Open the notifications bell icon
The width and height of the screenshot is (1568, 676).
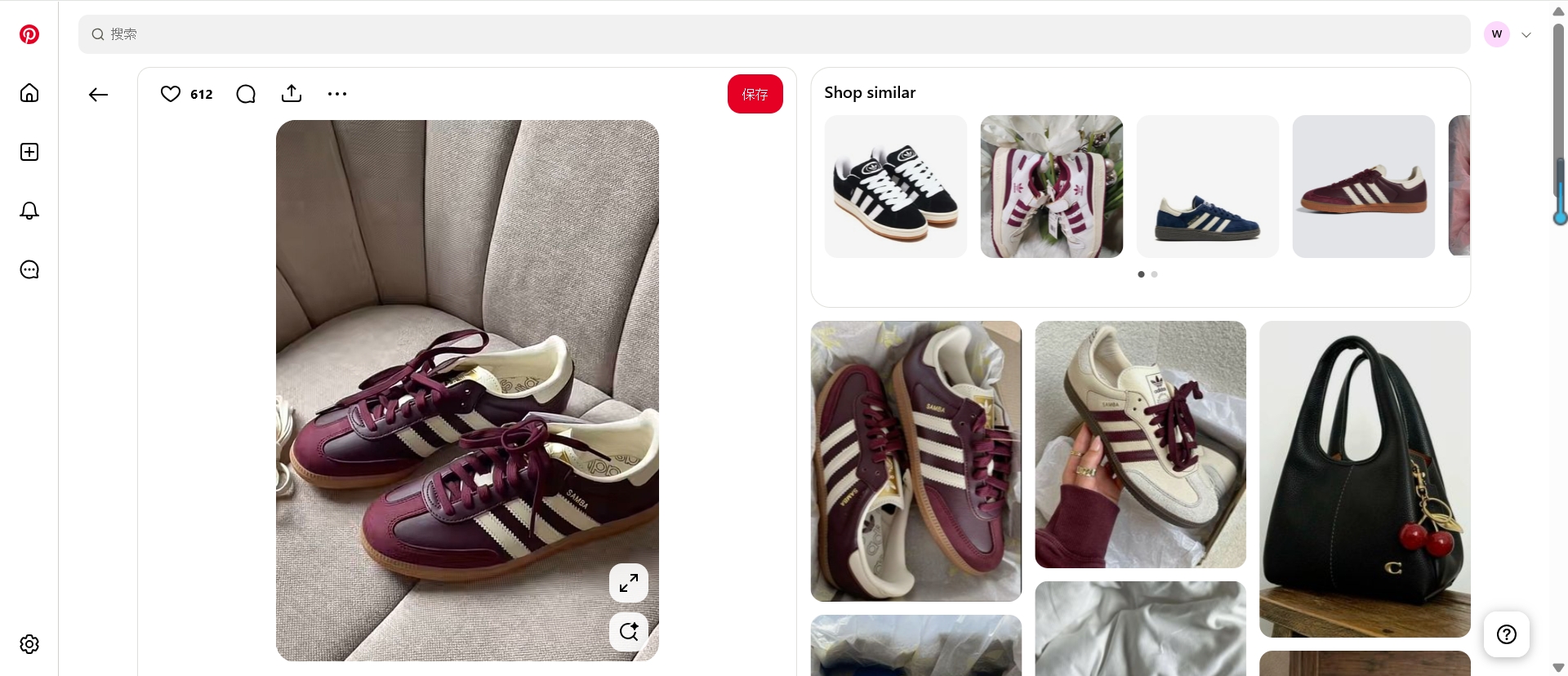coord(29,211)
